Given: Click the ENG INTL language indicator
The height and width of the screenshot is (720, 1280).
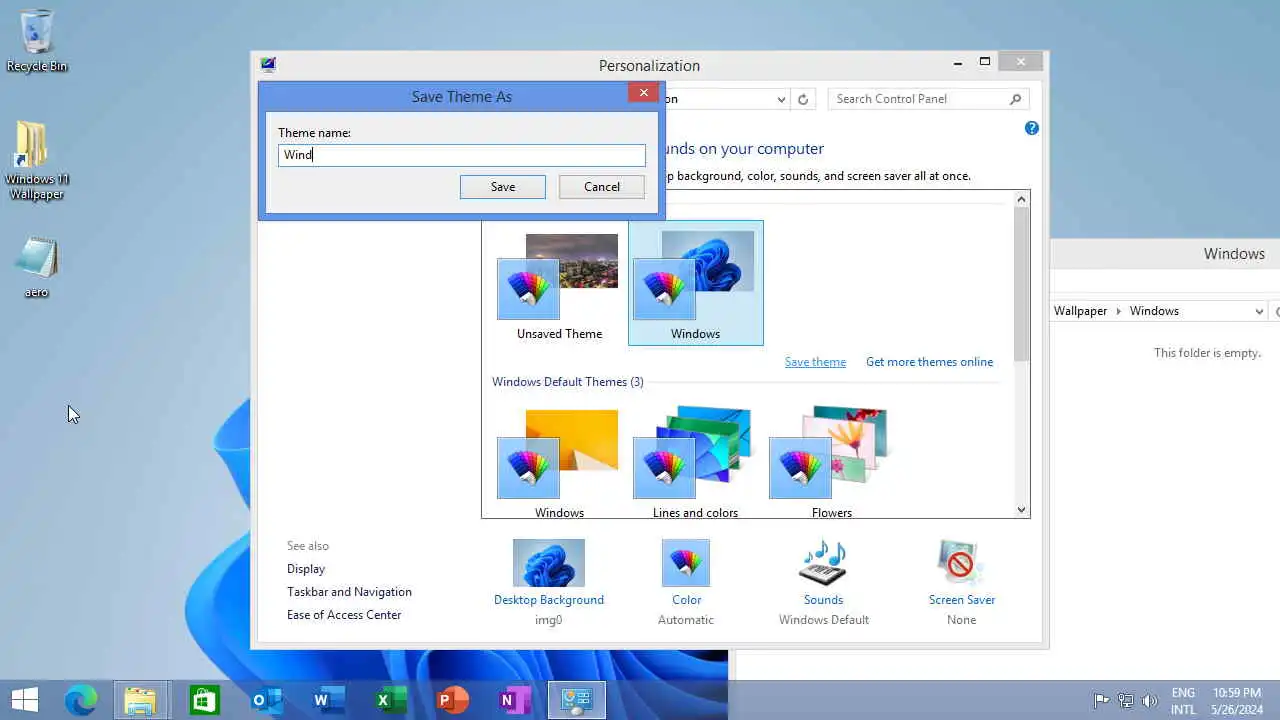Looking at the screenshot, I should click(x=1183, y=701).
